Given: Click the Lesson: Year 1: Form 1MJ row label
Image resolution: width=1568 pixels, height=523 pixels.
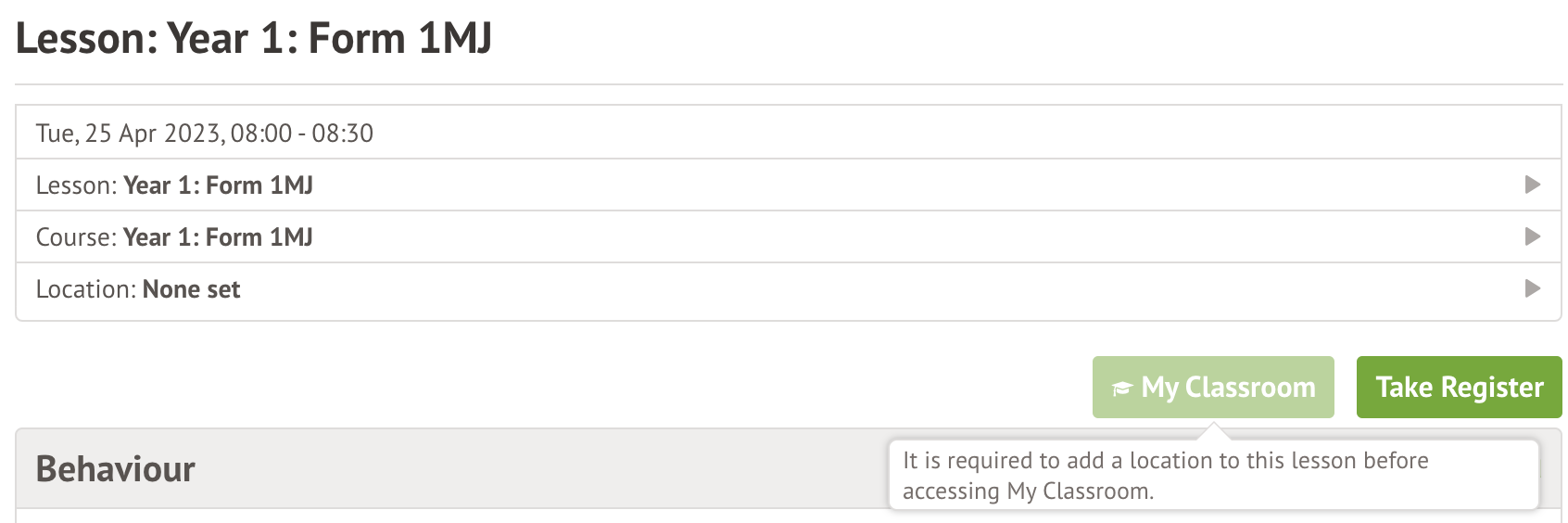Looking at the screenshot, I should click(174, 185).
